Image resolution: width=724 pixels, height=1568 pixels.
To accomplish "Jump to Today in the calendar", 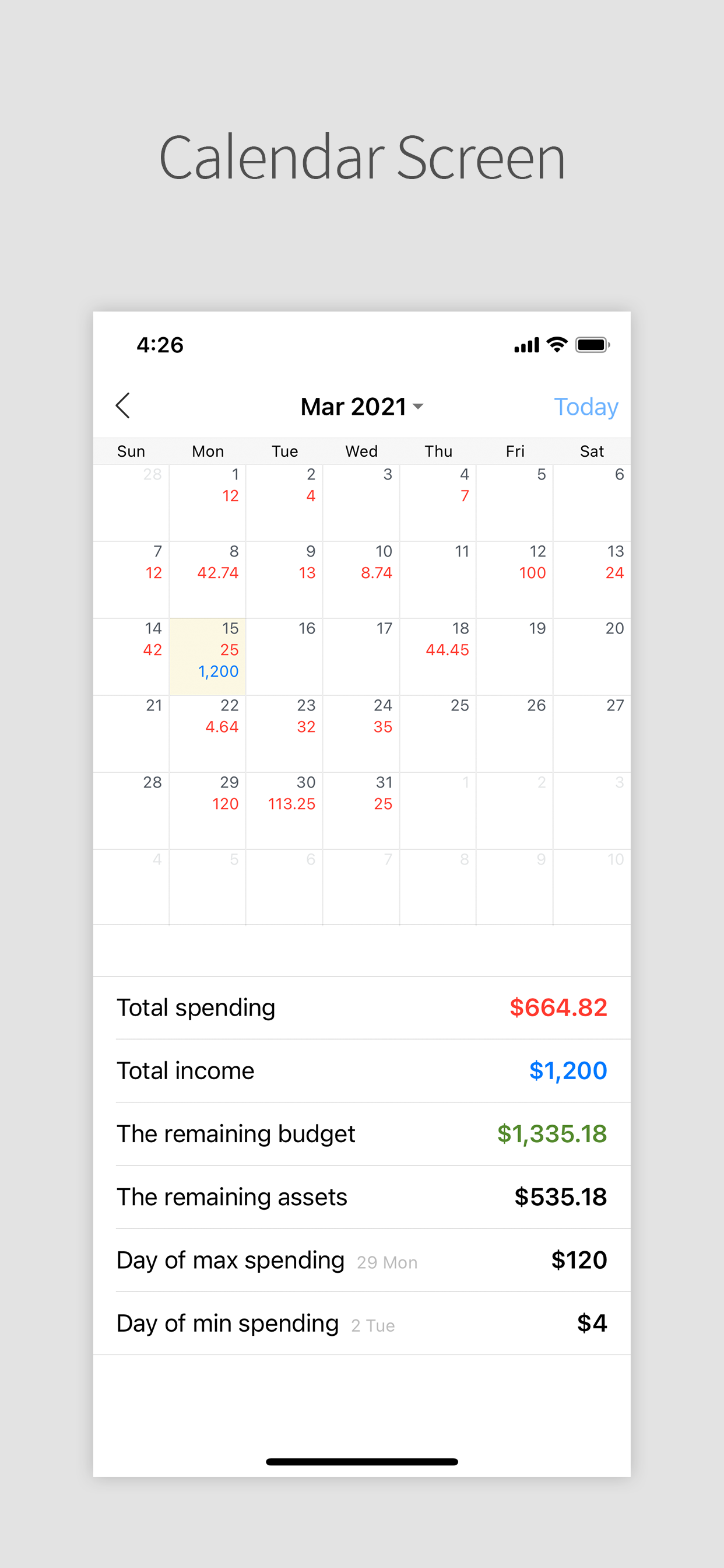I will 585,407.
